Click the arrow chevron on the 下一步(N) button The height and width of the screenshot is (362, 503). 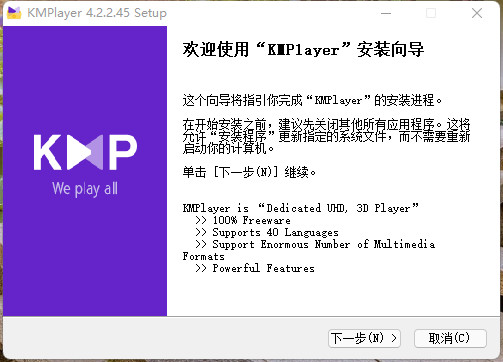point(394,338)
